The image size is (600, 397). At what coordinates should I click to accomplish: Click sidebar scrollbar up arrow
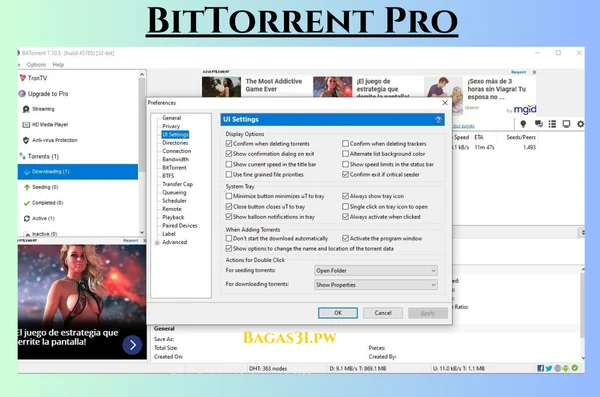(x=142, y=74)
